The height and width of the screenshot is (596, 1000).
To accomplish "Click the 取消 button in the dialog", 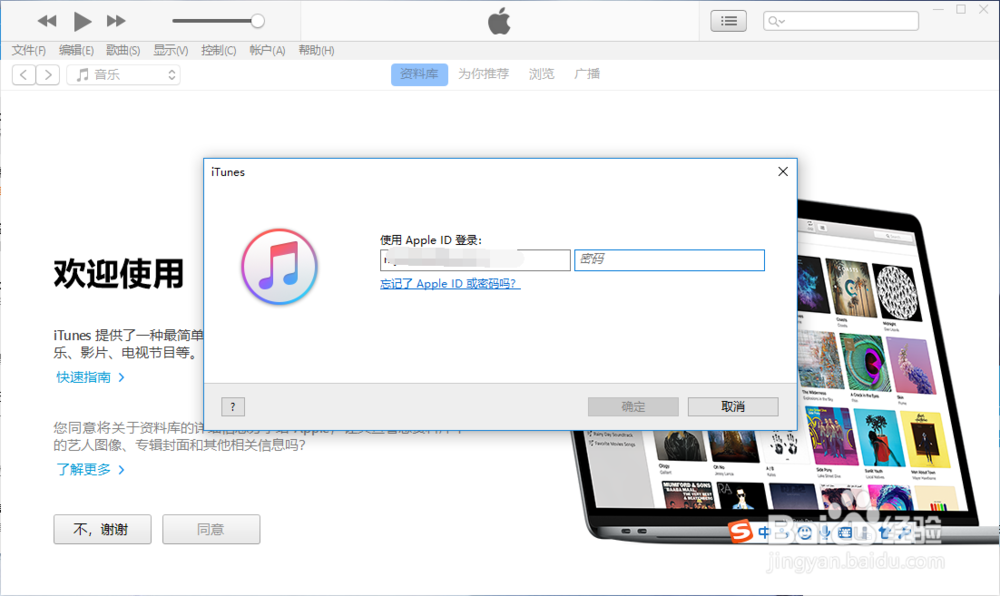I will 731,406.
